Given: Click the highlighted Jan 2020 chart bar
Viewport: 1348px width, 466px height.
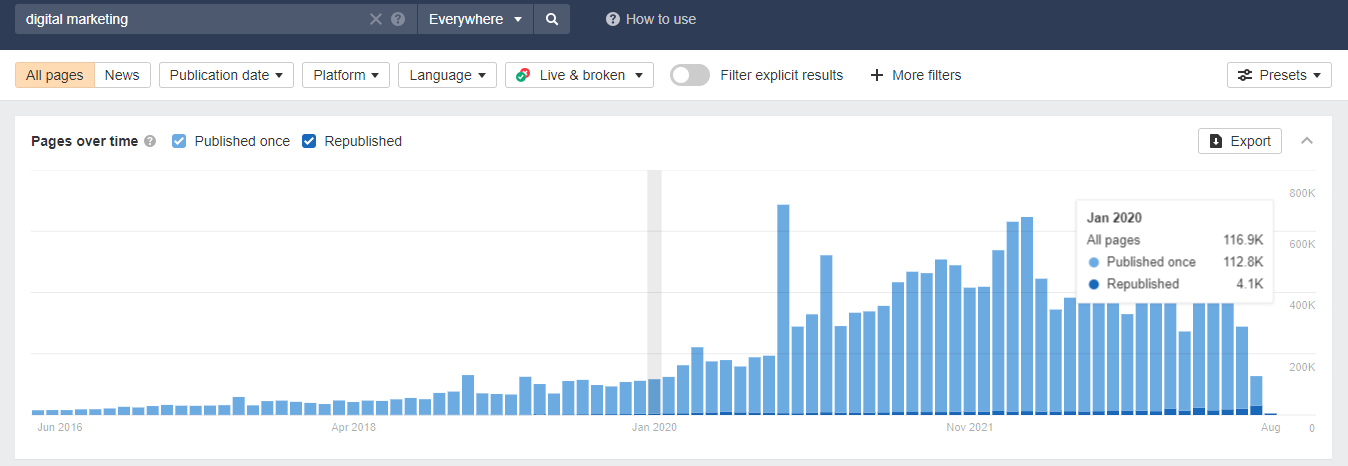Looking at the screenshot, I should pyautogui.click(x=655, y=396).
